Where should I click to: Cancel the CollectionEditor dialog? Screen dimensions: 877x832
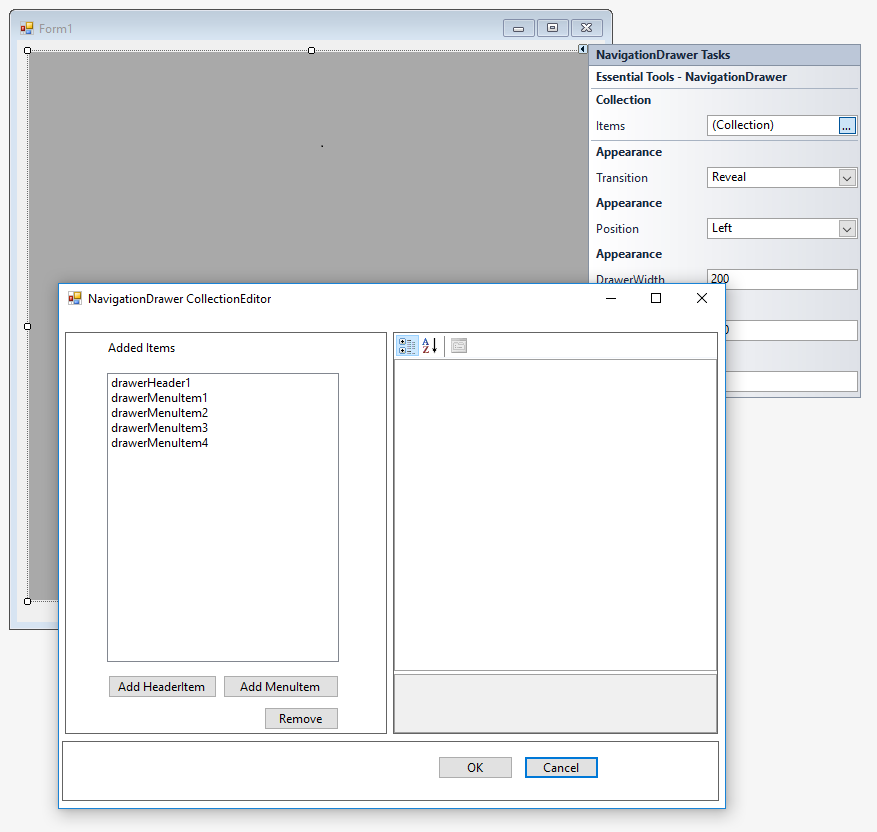tap(561, 768)
